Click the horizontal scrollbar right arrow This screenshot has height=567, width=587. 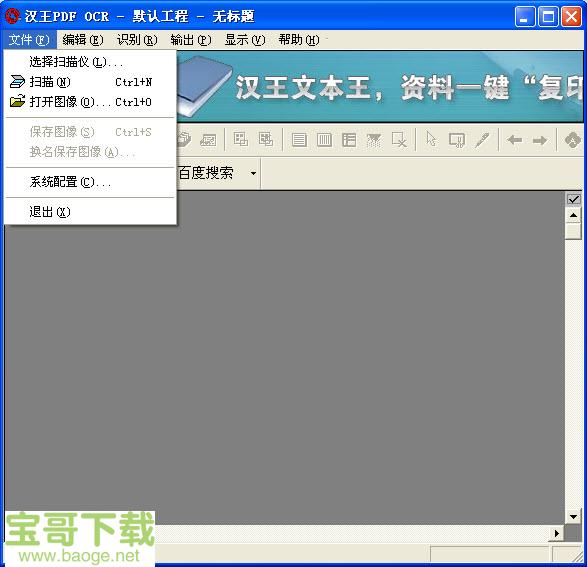tap(557, 533)
